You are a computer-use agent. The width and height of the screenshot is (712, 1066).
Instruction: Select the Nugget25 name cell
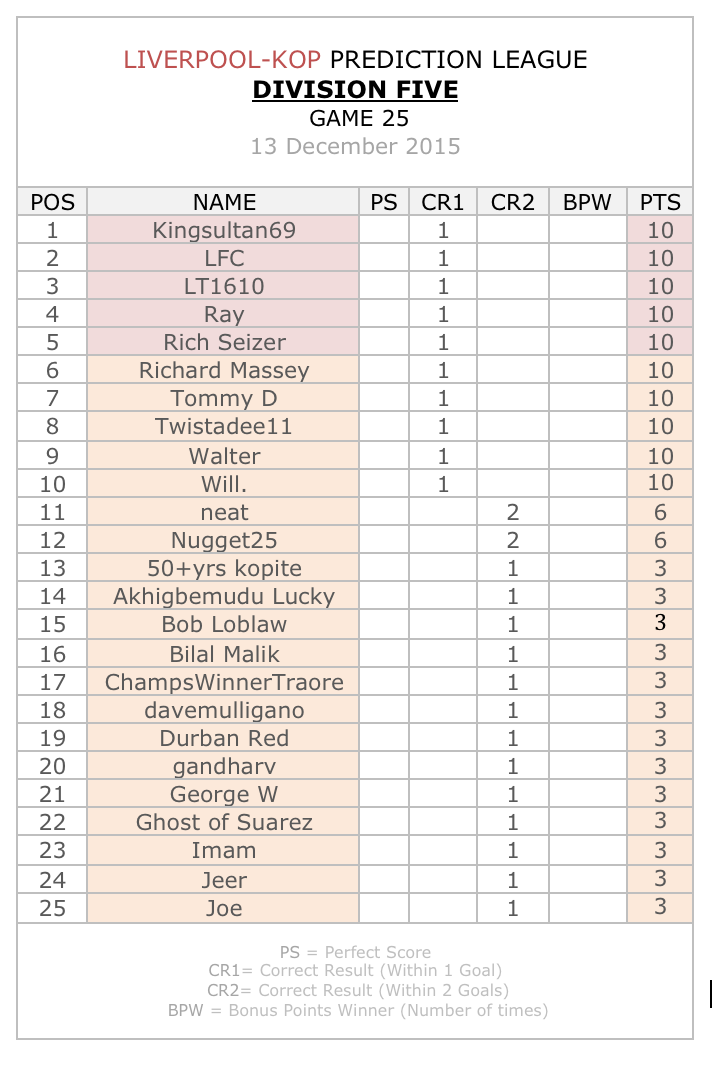coord(224,540)
